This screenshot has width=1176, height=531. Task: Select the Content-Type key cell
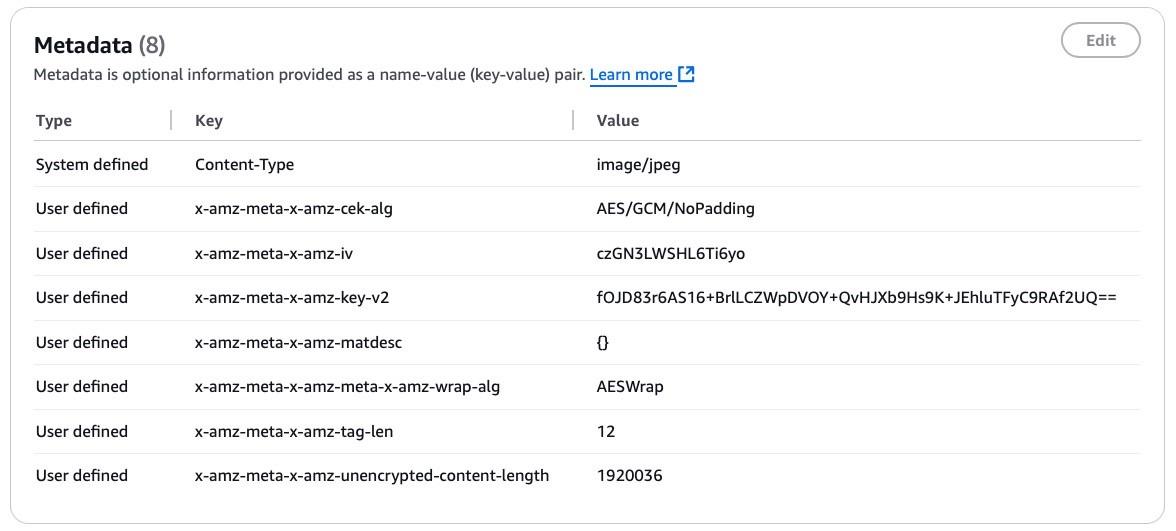click(x=244, y=165)
